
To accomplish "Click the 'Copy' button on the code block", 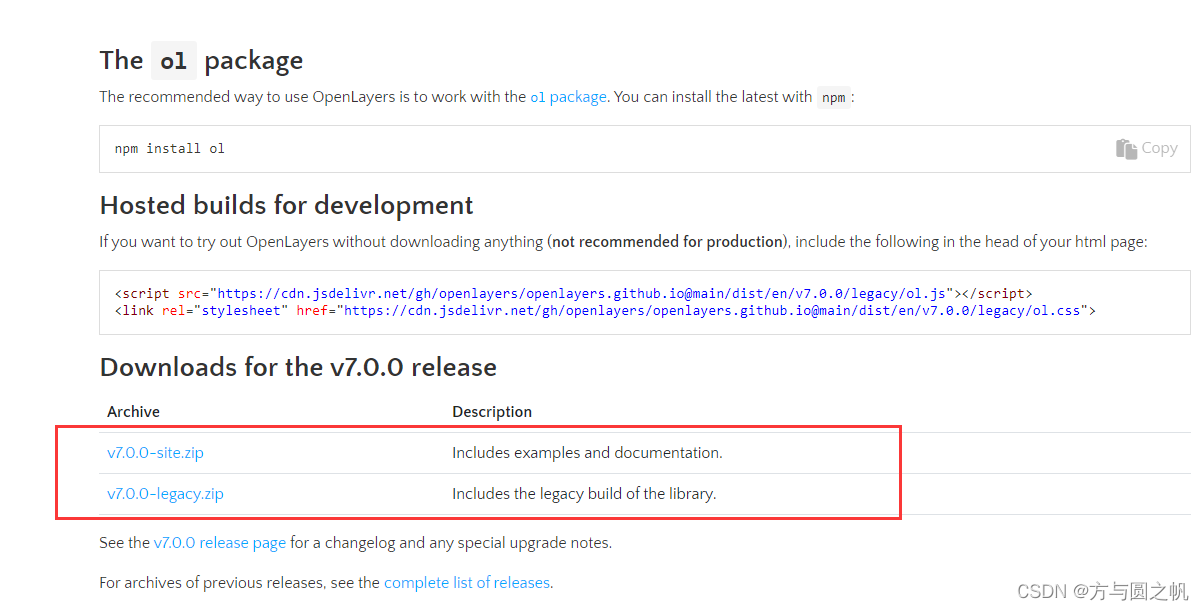I will 1147,147.
